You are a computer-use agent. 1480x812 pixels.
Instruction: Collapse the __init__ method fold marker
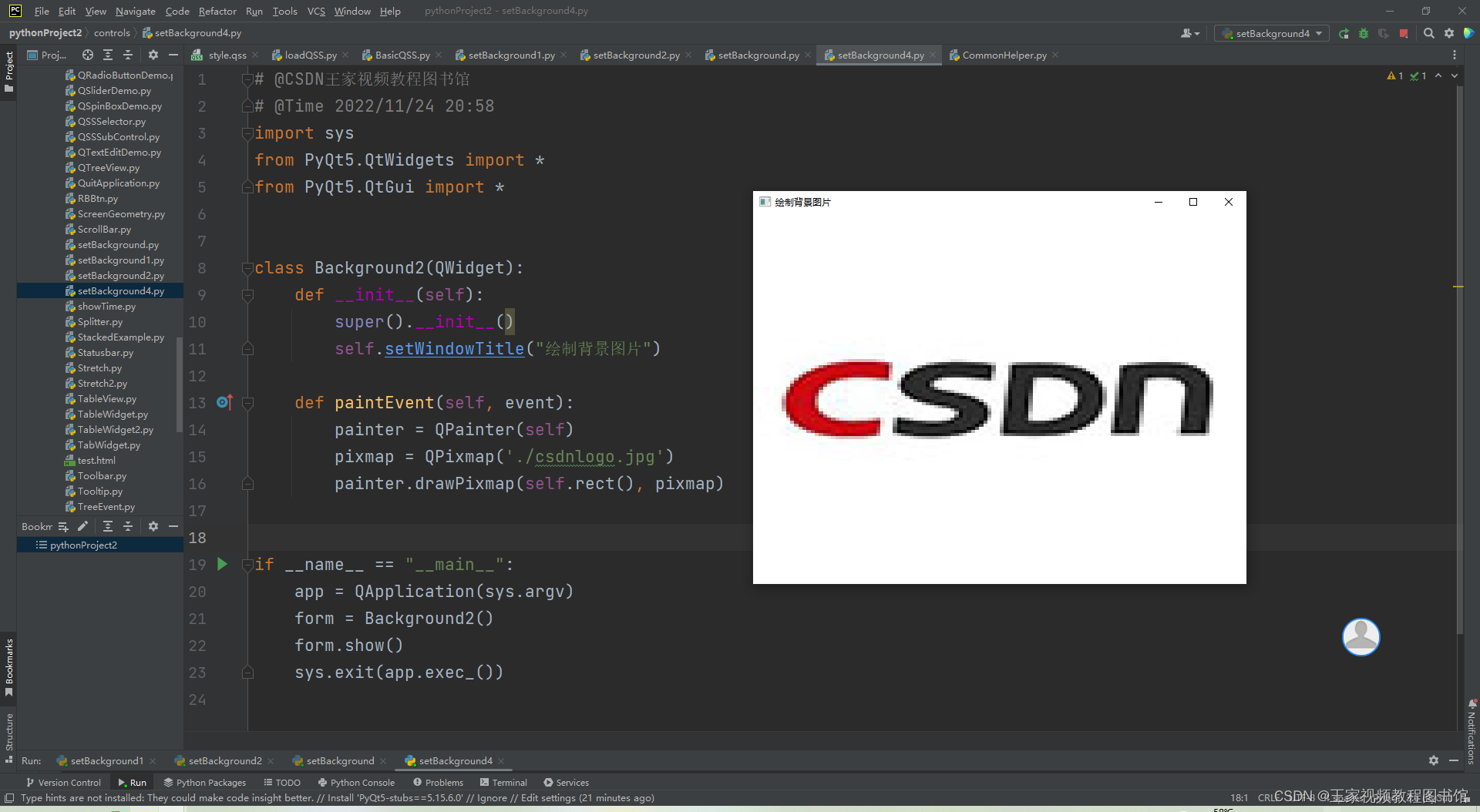(248, 295)
